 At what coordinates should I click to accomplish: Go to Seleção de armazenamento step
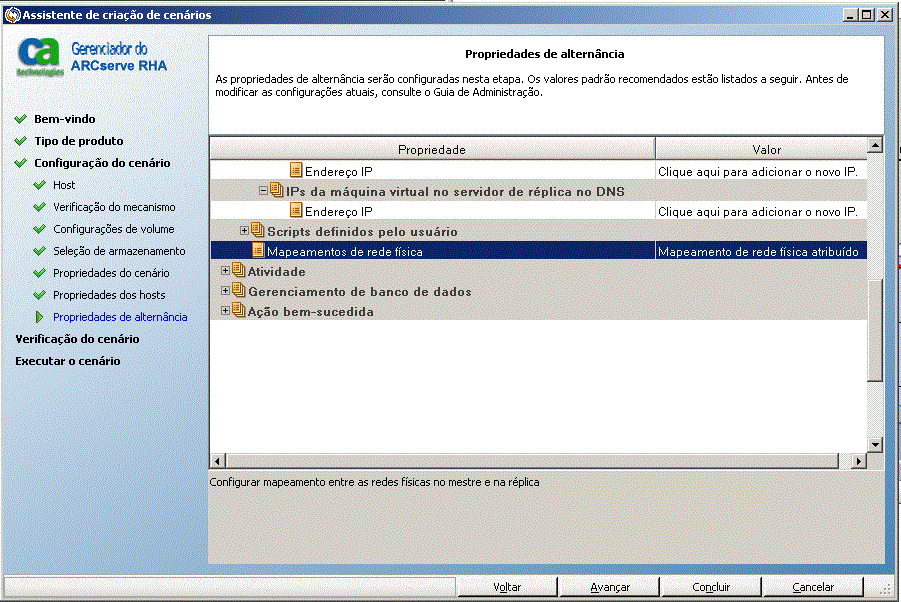[x=119, y=251]
